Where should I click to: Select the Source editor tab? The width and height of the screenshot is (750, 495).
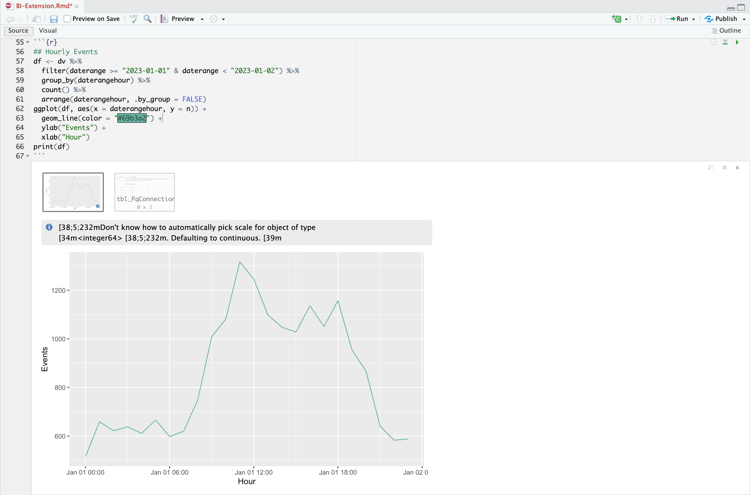[x=18, y=31]
